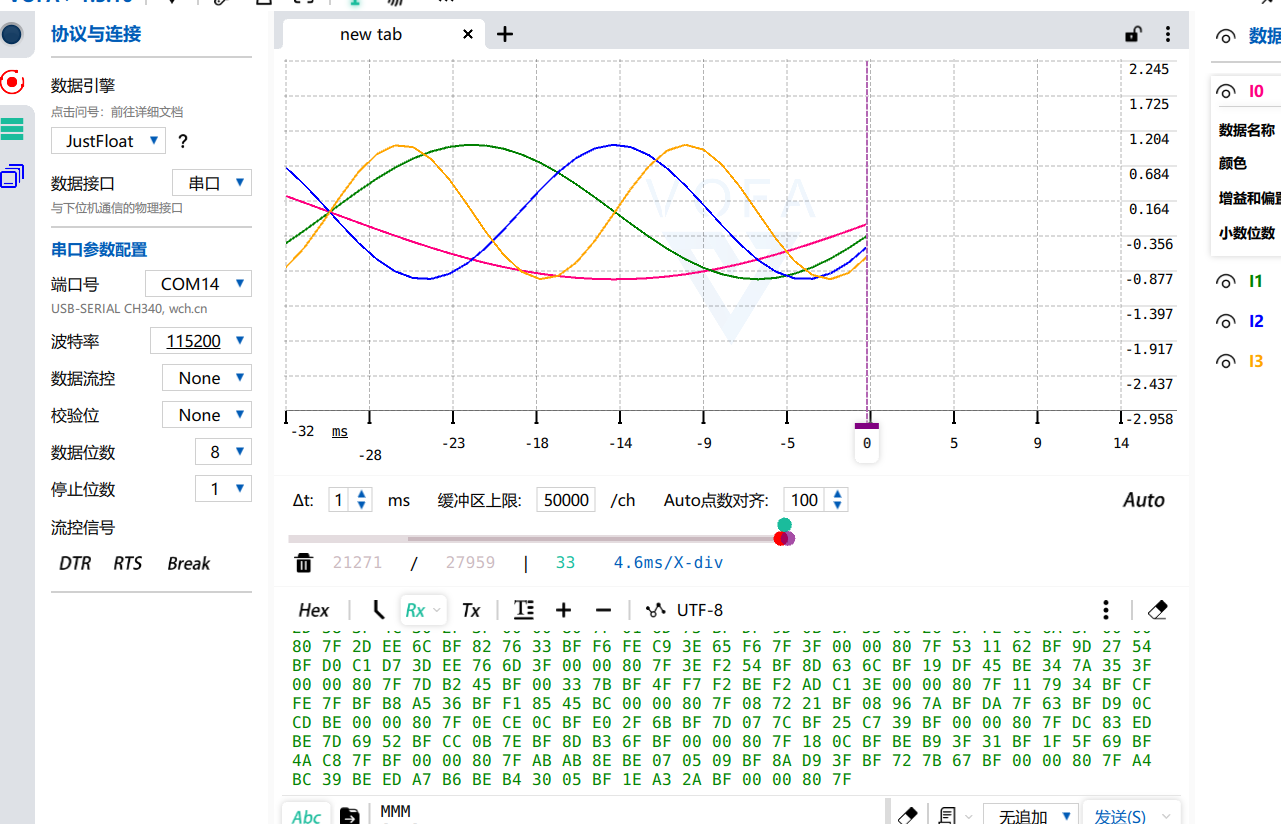Viewport: 1281px width, 824px height.
Task: Select the I0 channel label
Action: [1256, 92]
